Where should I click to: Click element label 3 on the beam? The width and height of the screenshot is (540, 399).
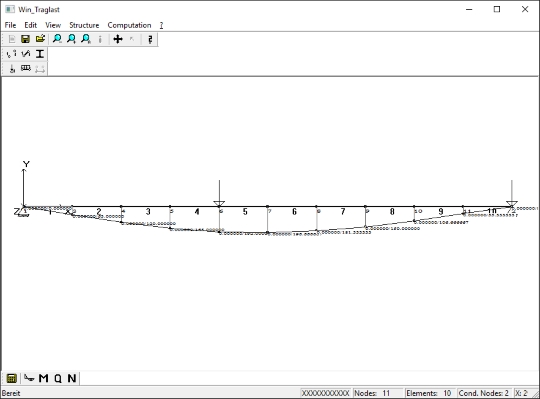coord(148,211)
